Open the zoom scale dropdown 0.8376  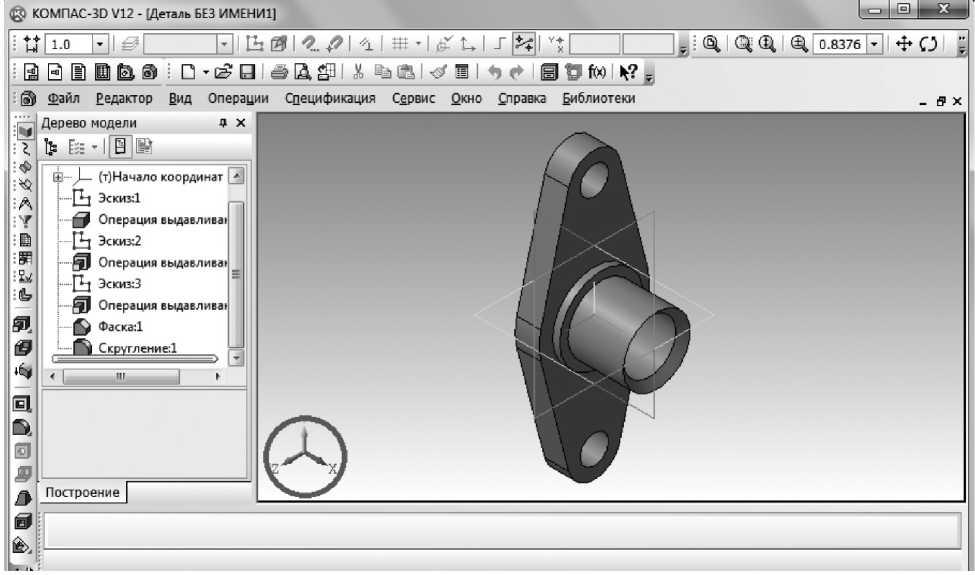pyautogui.click(x=874, y=44)
